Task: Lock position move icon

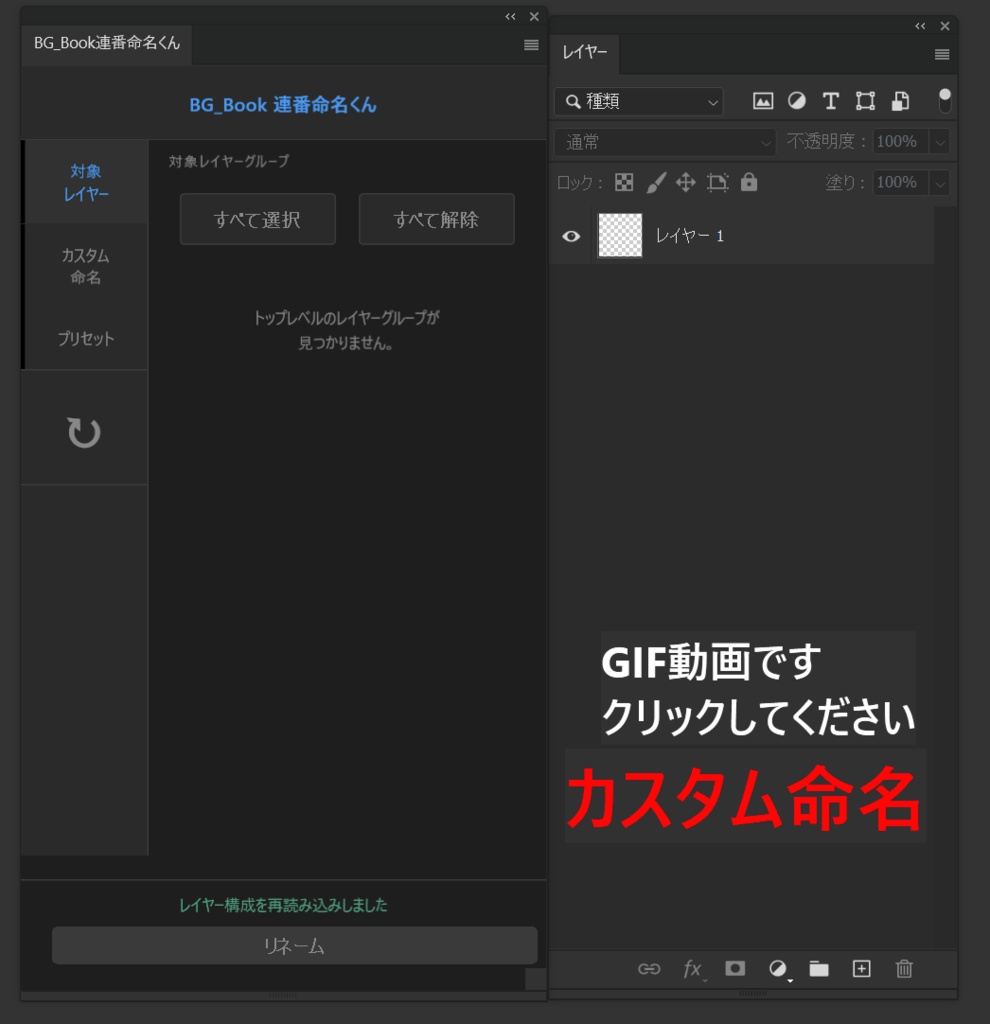Action: tap(686, 182)
